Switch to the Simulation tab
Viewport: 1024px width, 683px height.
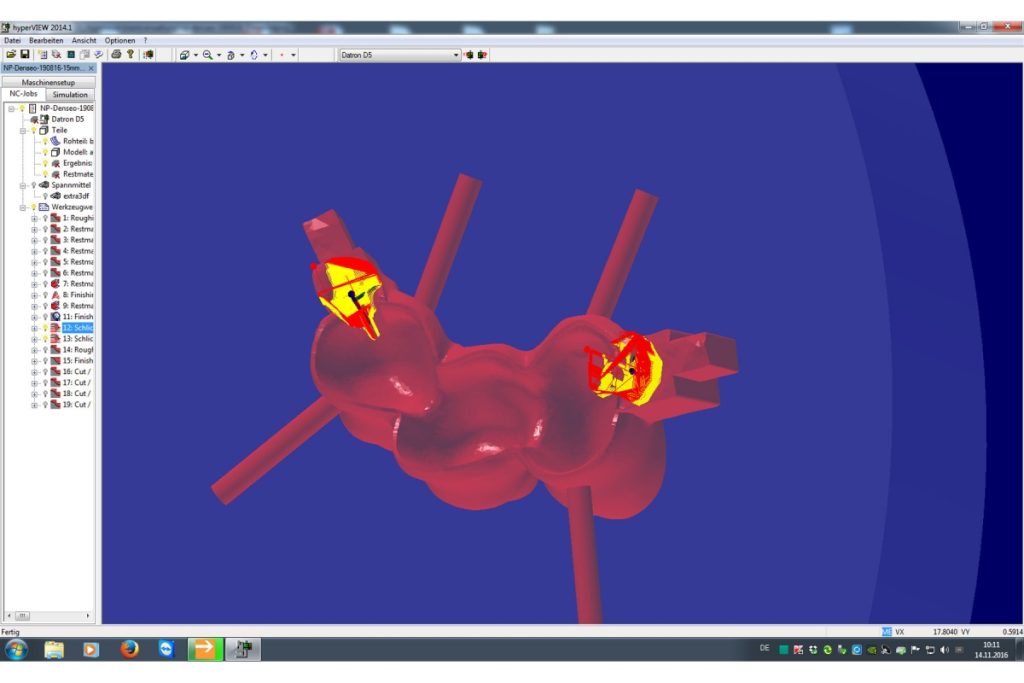pos(71,94)
